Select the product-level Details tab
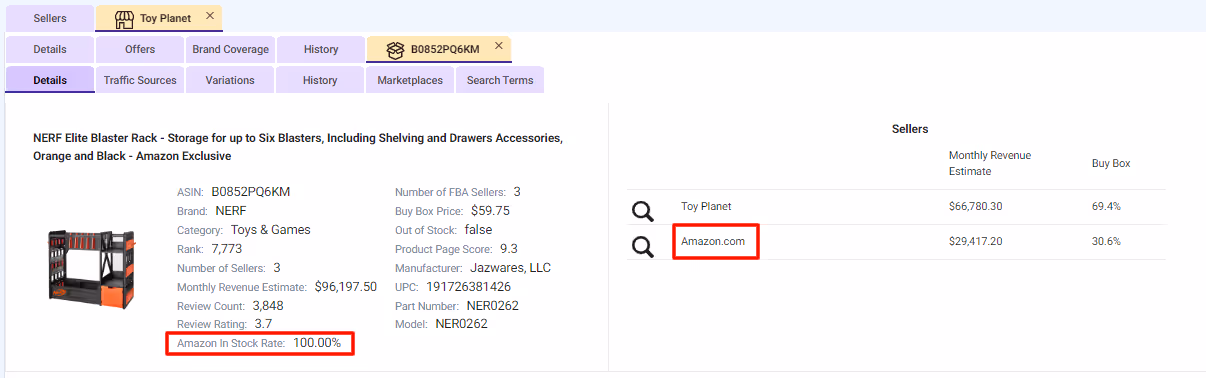 click(50, 80)
